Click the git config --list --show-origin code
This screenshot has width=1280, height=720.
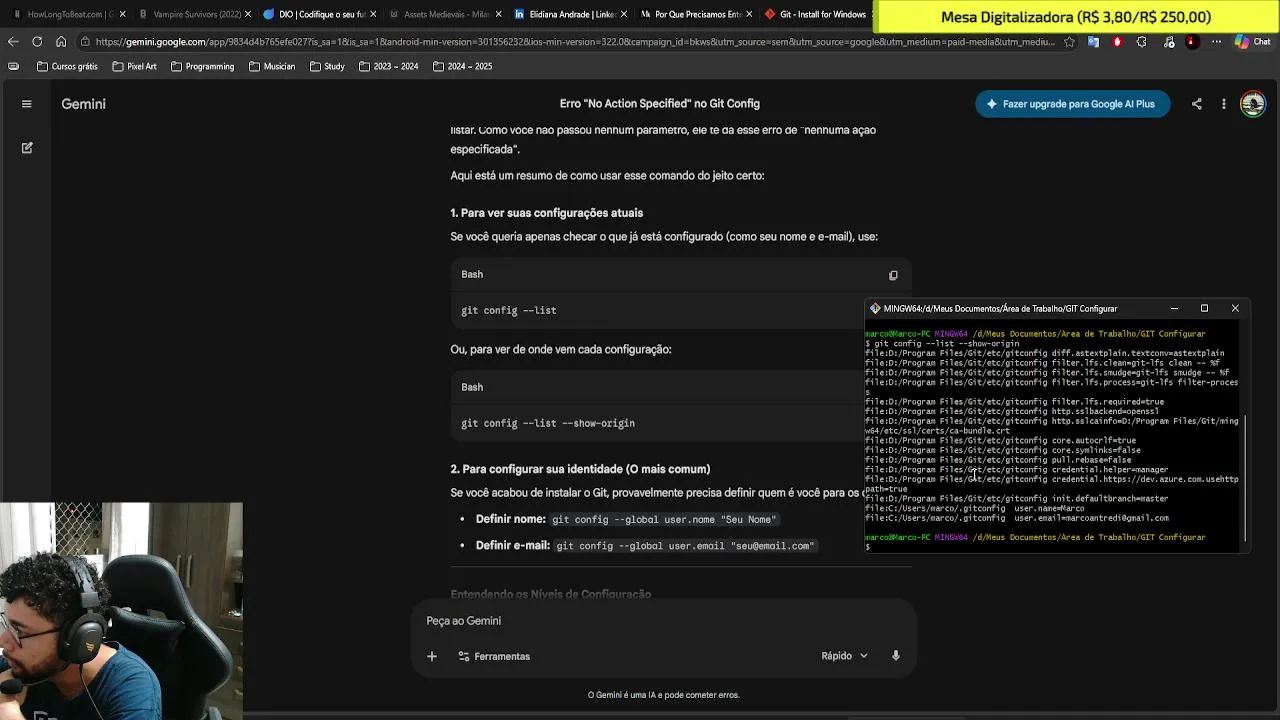548,423
